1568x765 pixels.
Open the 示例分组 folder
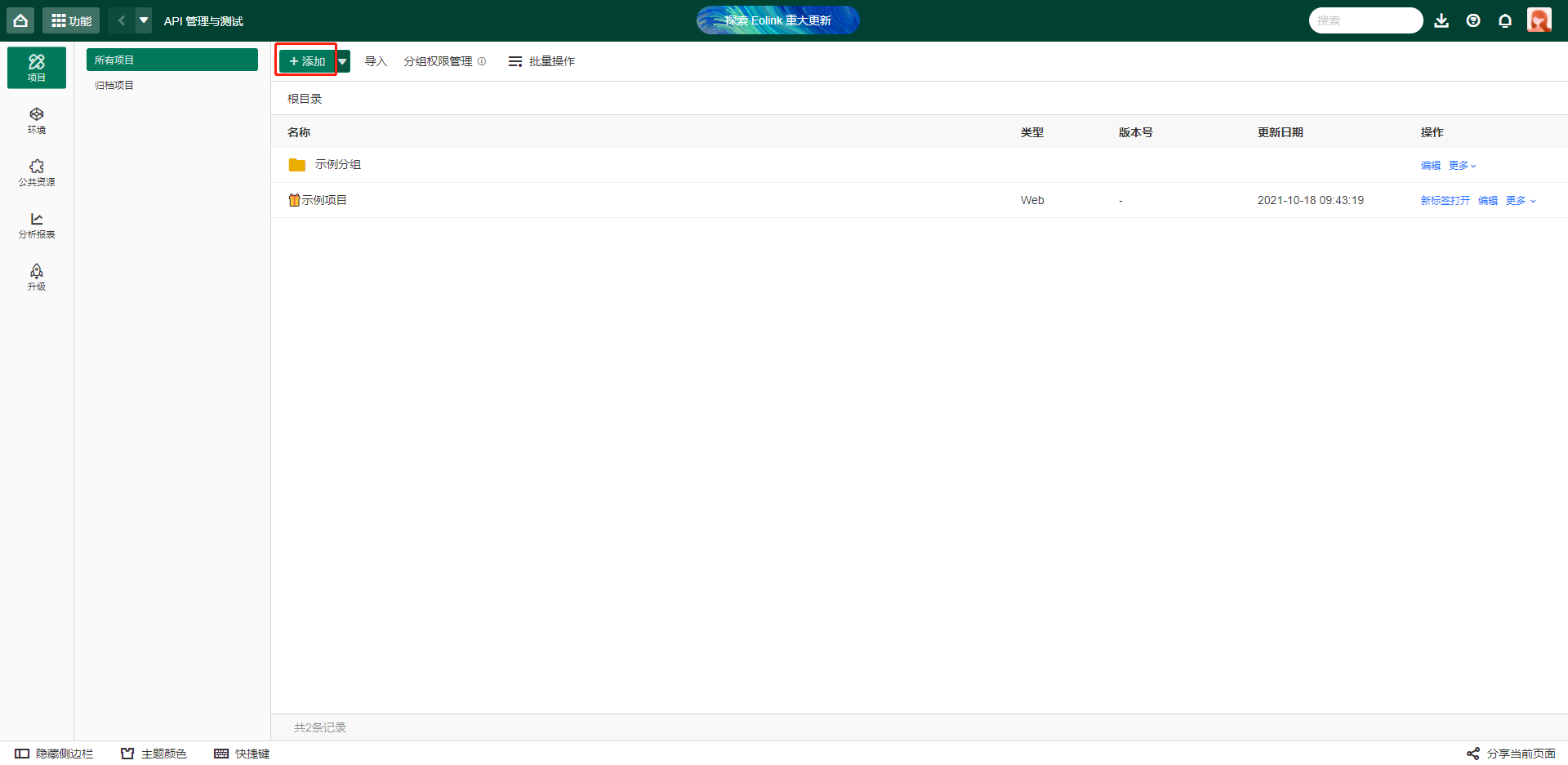tap(297, 165)
